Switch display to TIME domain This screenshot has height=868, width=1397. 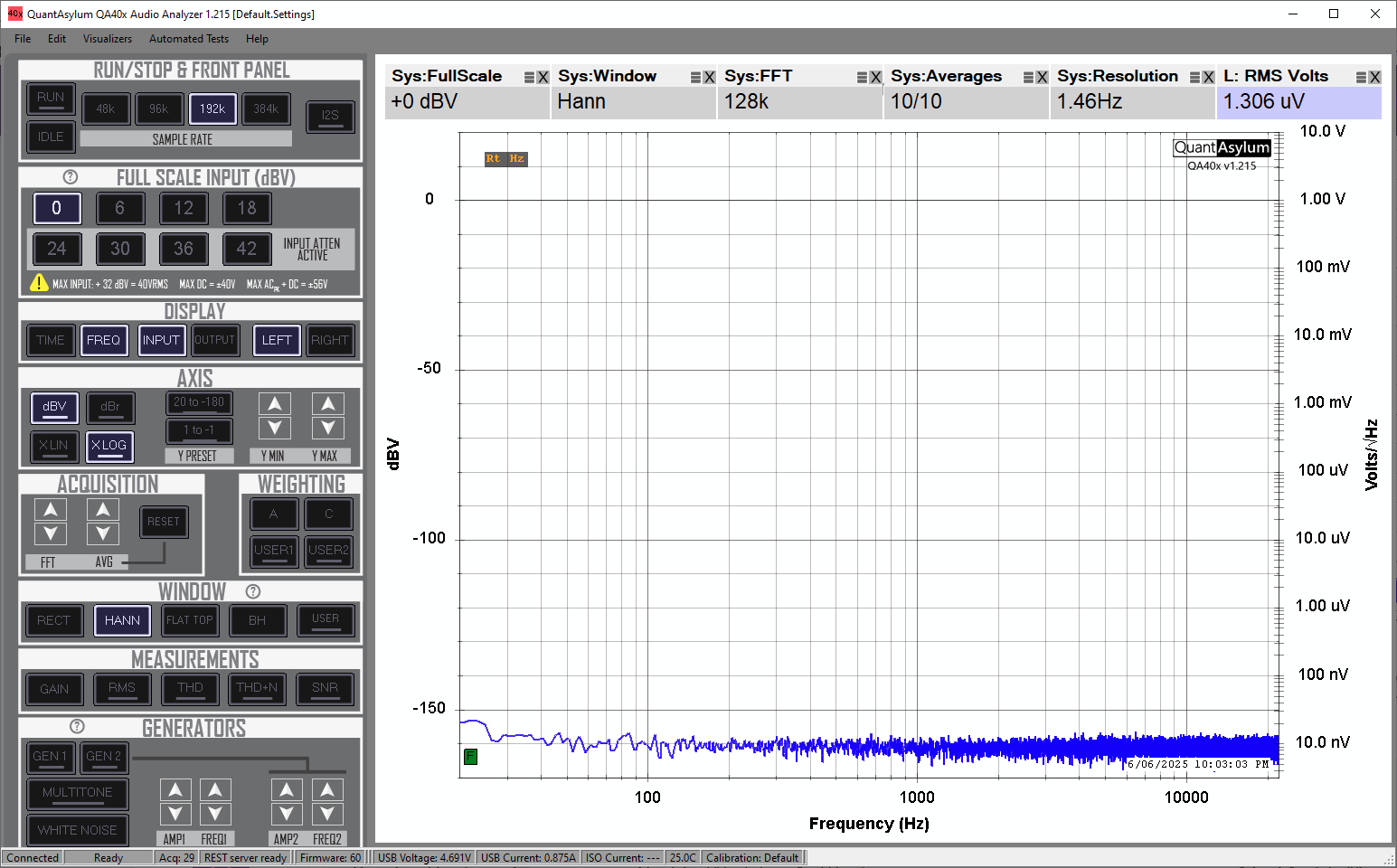(x=51, y=341)
